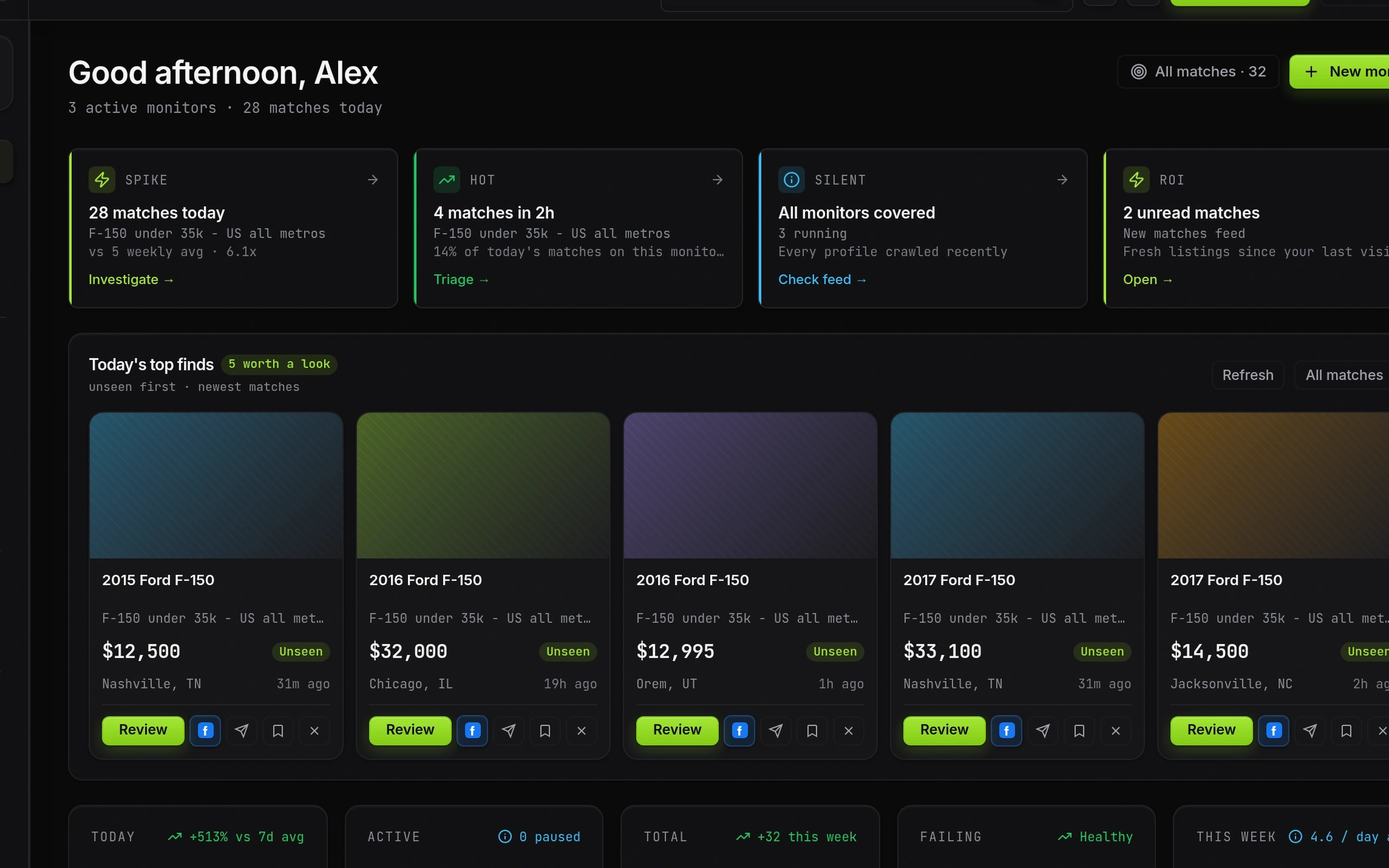Bookmark the $12,995 Orem F-150
This screenshot has width=1389, height=868.
pyautogui.click(x=812, y=730)
